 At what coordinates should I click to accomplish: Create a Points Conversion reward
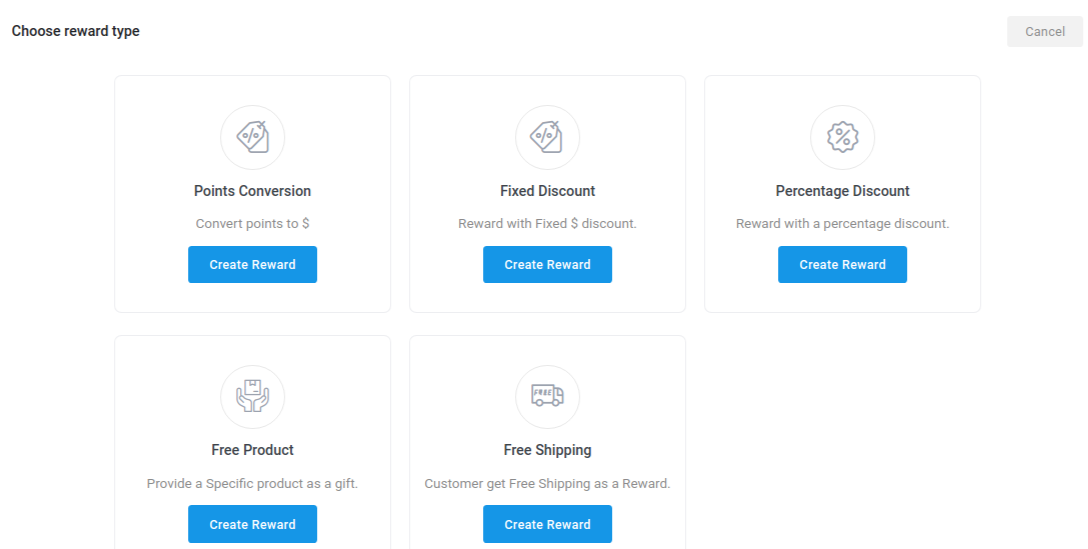[x=253, y=264]
